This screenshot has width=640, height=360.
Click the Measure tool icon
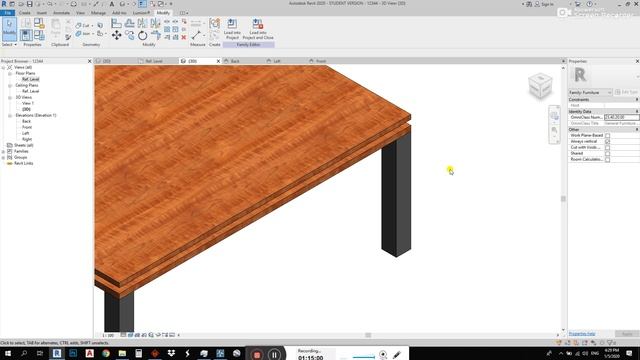tap(196, 36)
